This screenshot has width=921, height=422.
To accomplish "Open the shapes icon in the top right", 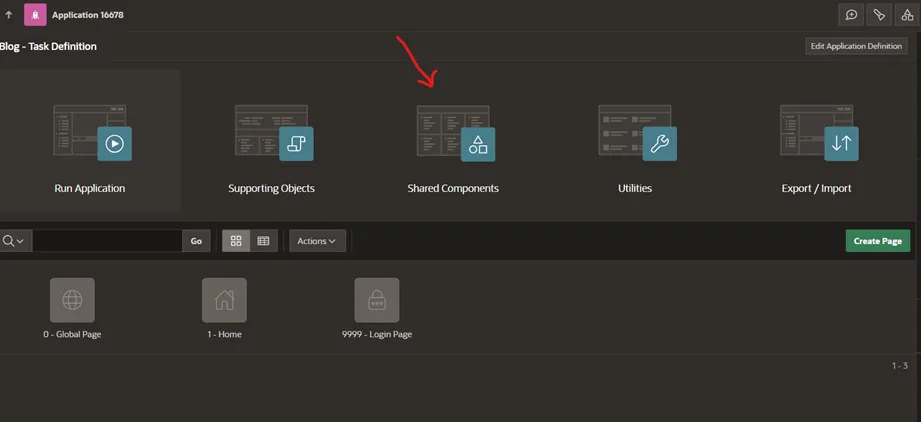I will (907, 15).
